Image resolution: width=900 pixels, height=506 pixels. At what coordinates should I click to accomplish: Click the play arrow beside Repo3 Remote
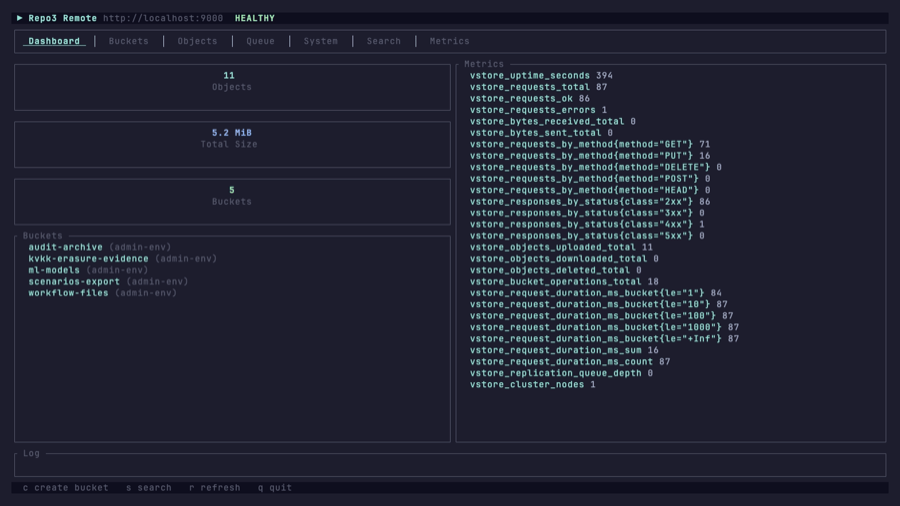(20, 18)
